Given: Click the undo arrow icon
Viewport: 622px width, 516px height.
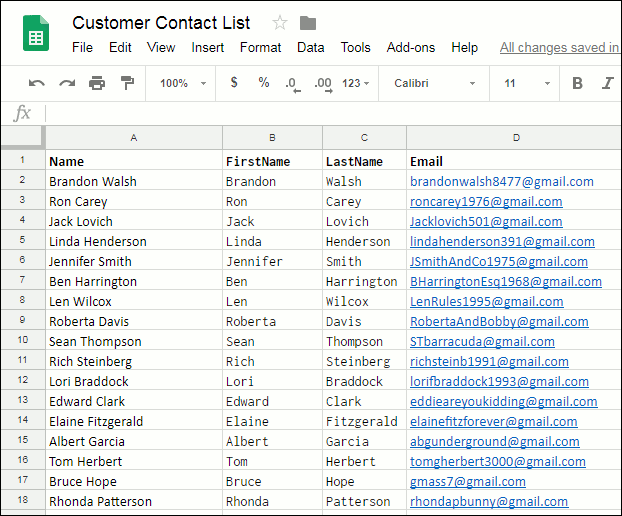Looking at the screenshot, I should tap(37, 83).
